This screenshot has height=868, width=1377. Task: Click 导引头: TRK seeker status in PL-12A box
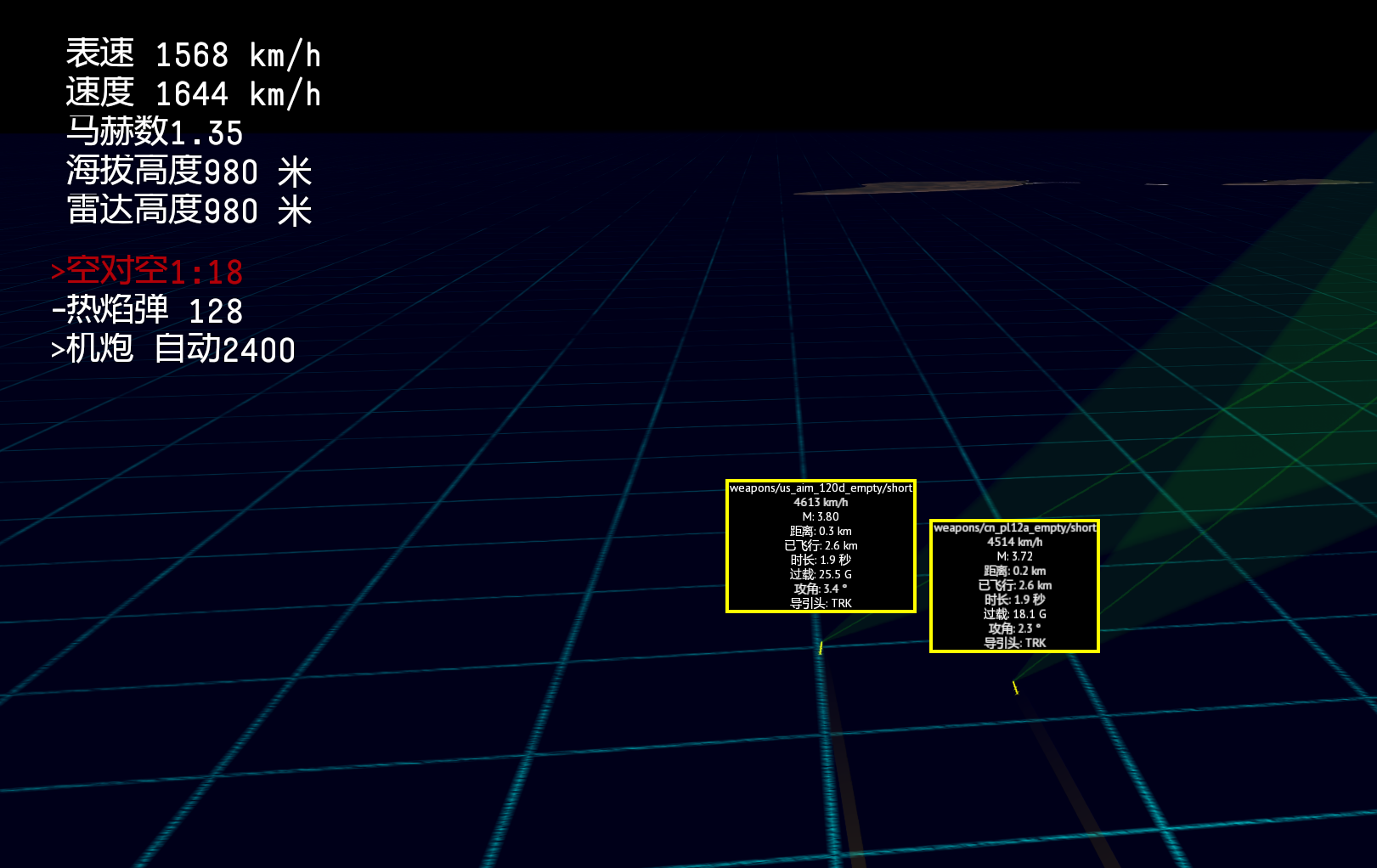coord(1014,643)
